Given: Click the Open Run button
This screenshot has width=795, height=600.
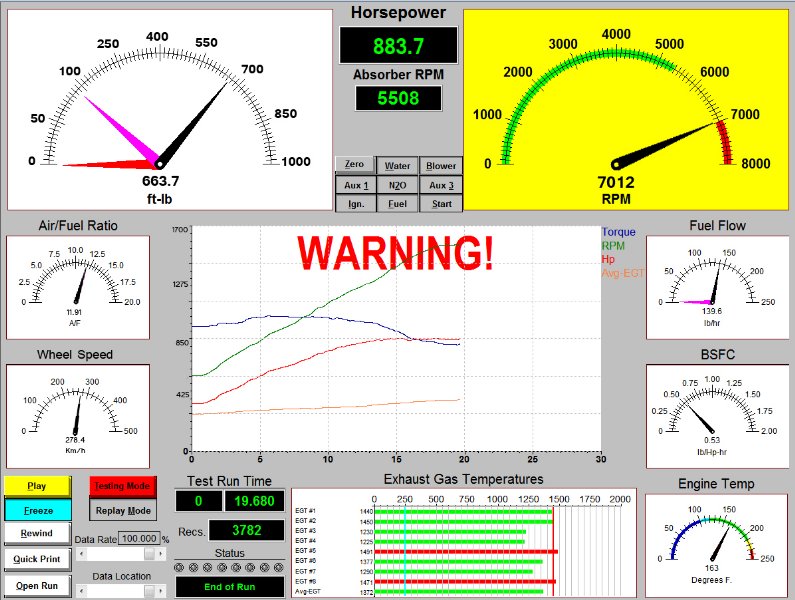Looking at the screenshot, I should click(x=38, y=586).
